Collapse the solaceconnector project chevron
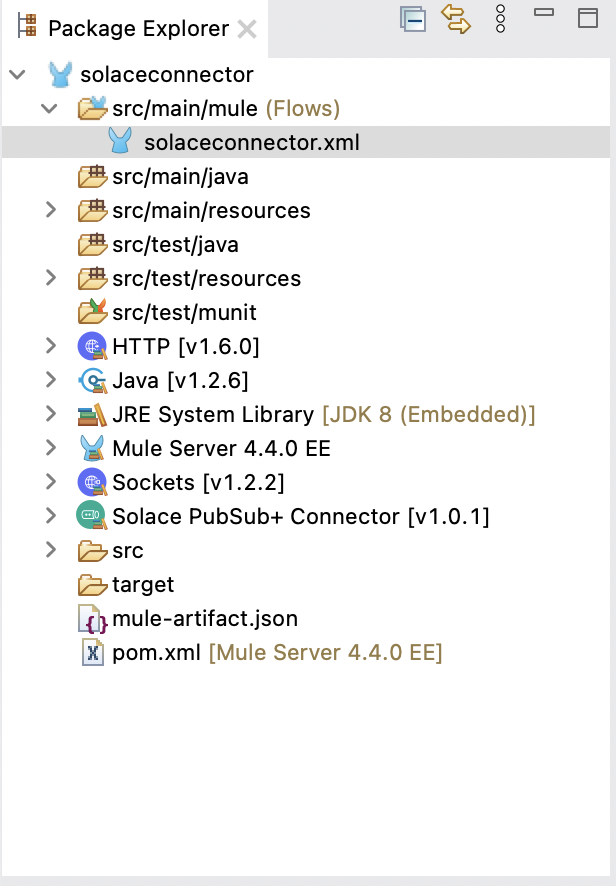The width and height of the screenshot is (616, 886). (16, 74)
